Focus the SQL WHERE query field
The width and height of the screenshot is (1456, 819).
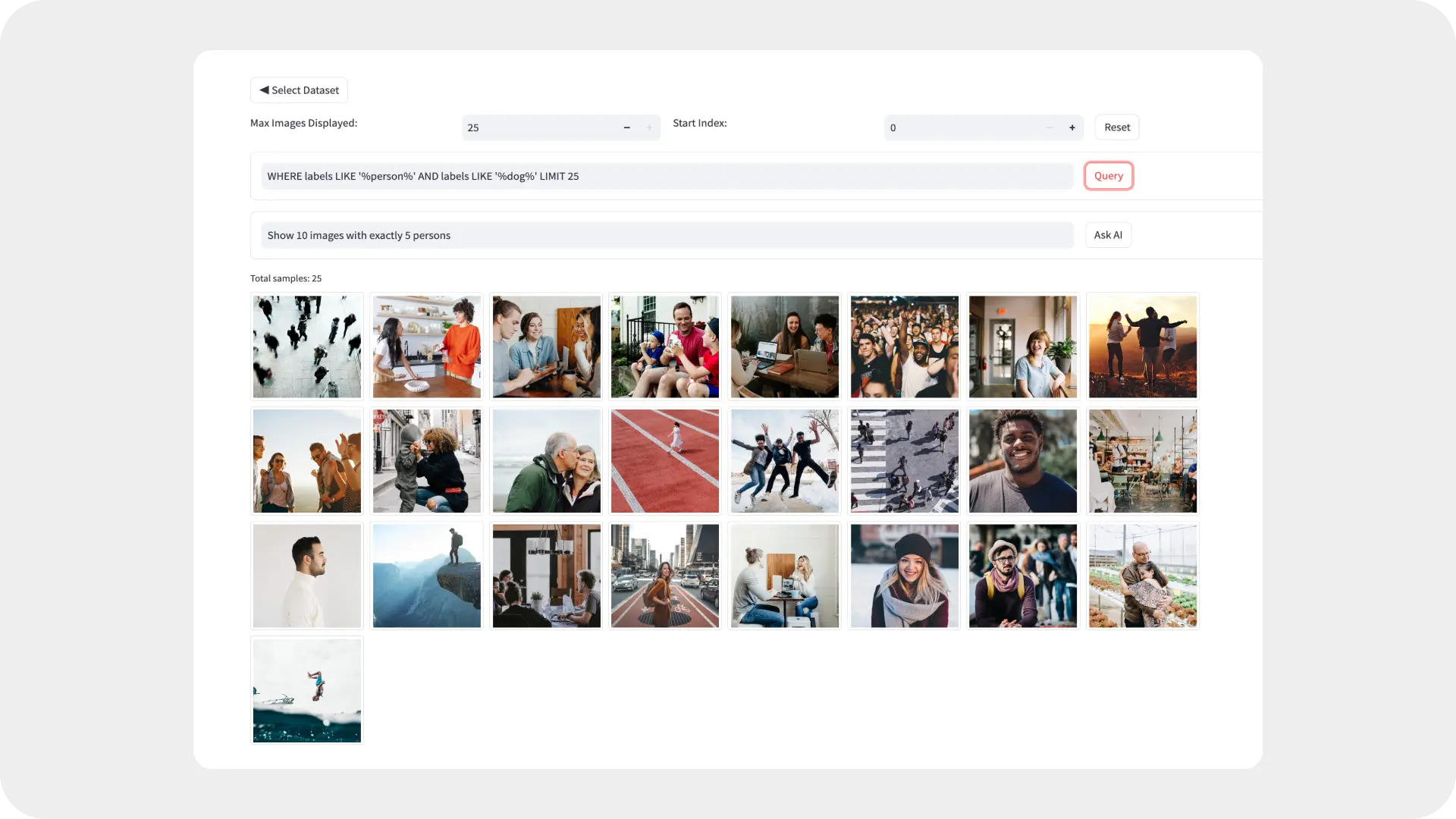[666, 176]
